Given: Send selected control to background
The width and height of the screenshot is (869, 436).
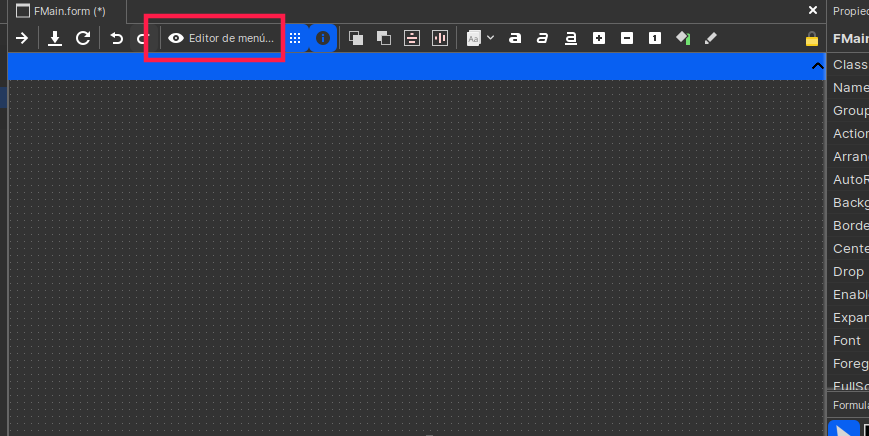Looking at the screenshot, I should [383, 38].
